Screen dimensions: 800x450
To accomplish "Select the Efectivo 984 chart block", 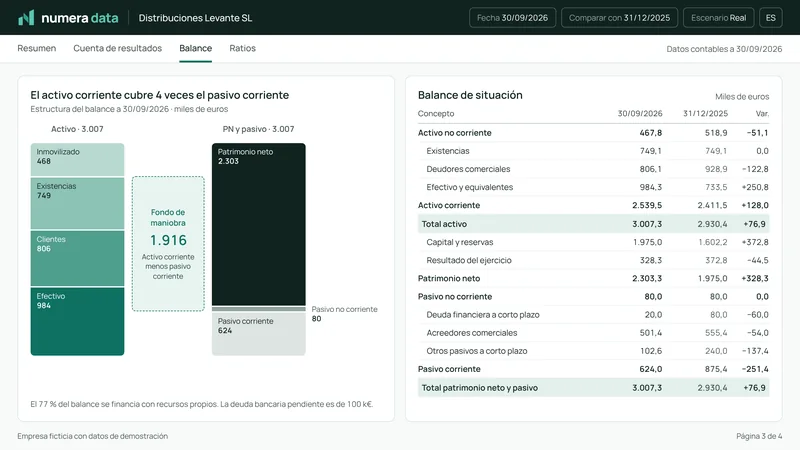I will (78, 321).
